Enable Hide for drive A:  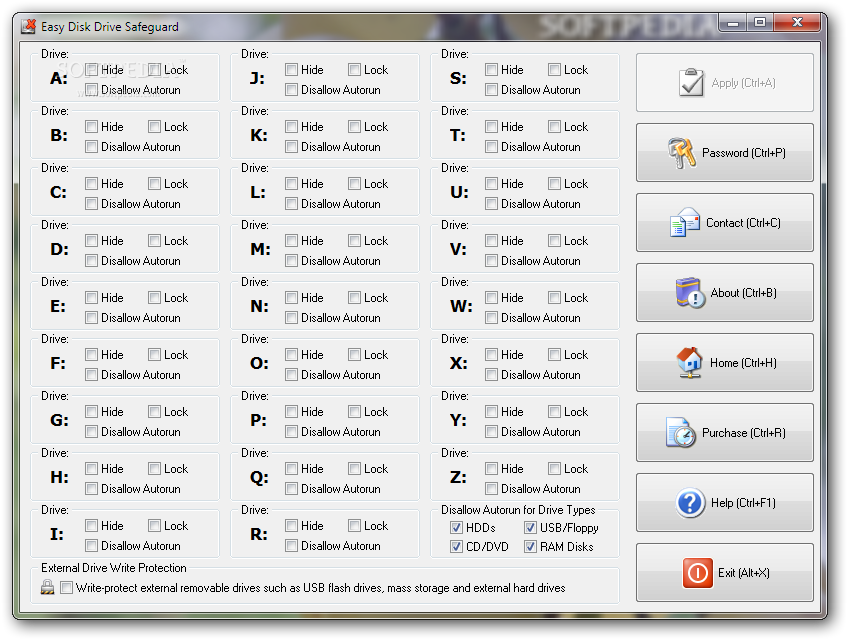coord(91,70)
